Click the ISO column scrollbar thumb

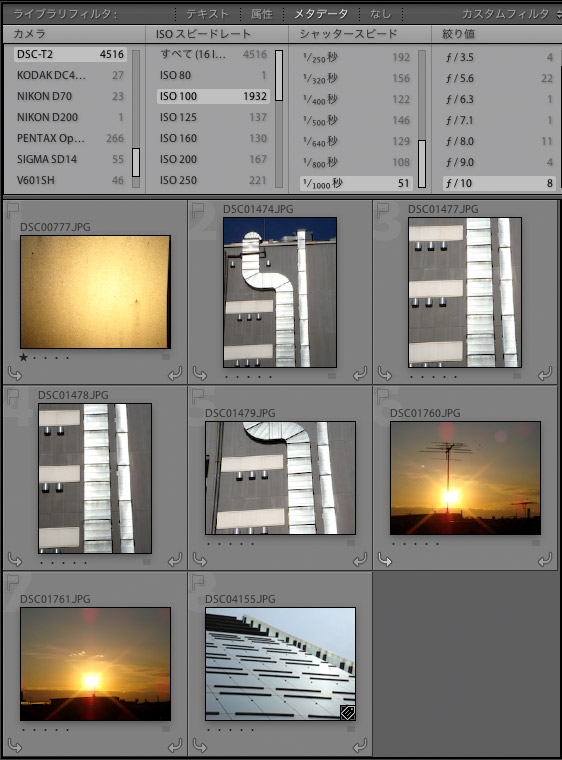pyautogui.click(x=279, y=75)
